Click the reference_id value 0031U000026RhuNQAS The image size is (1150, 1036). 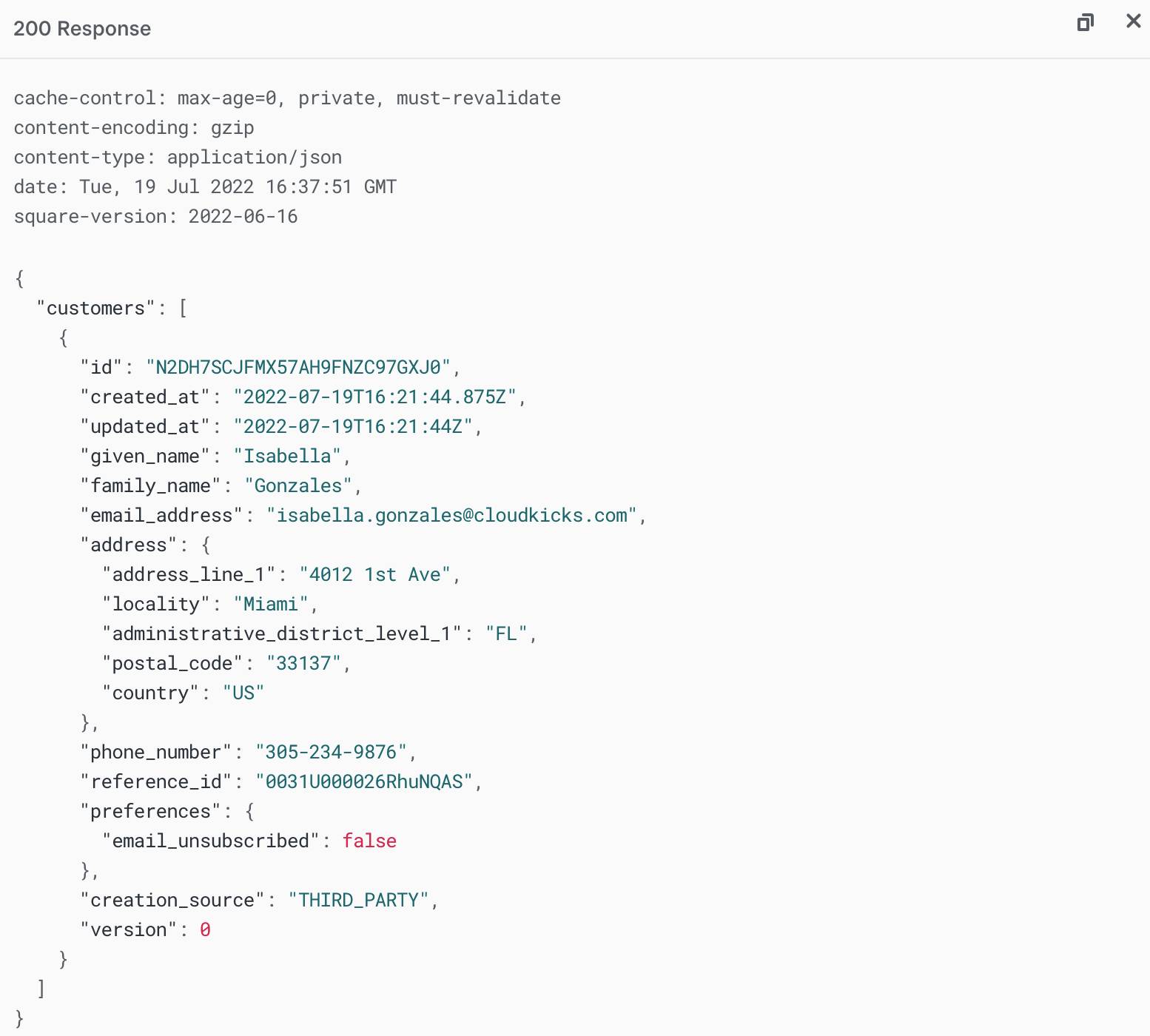tap(364, 781)
